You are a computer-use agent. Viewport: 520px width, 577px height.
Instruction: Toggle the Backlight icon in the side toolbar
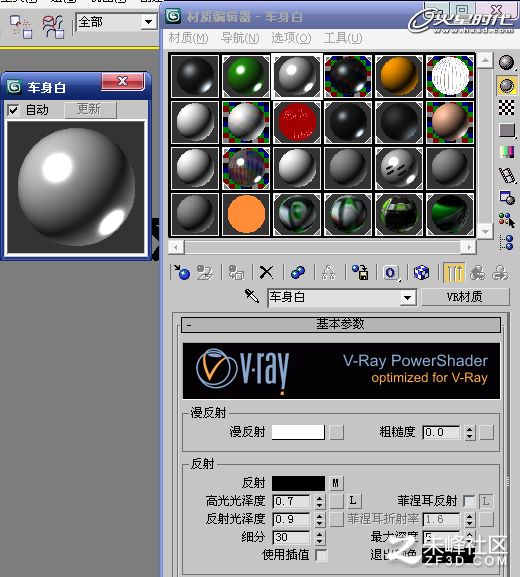click(x=507, y=86)
